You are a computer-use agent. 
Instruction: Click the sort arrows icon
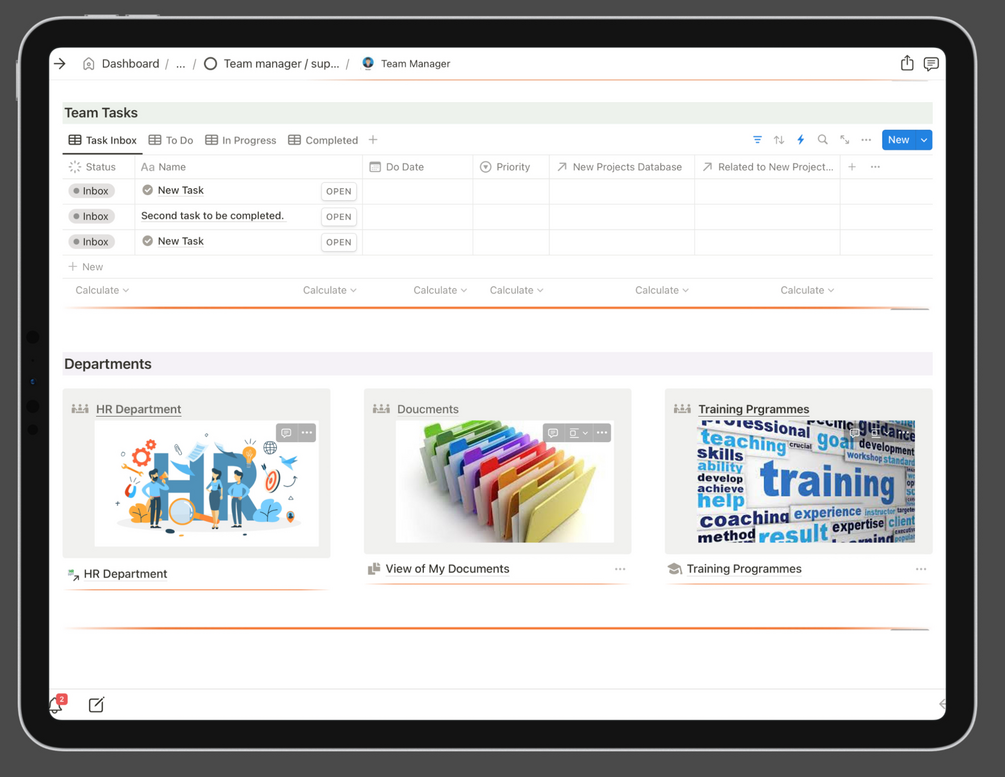coord(779,140)
